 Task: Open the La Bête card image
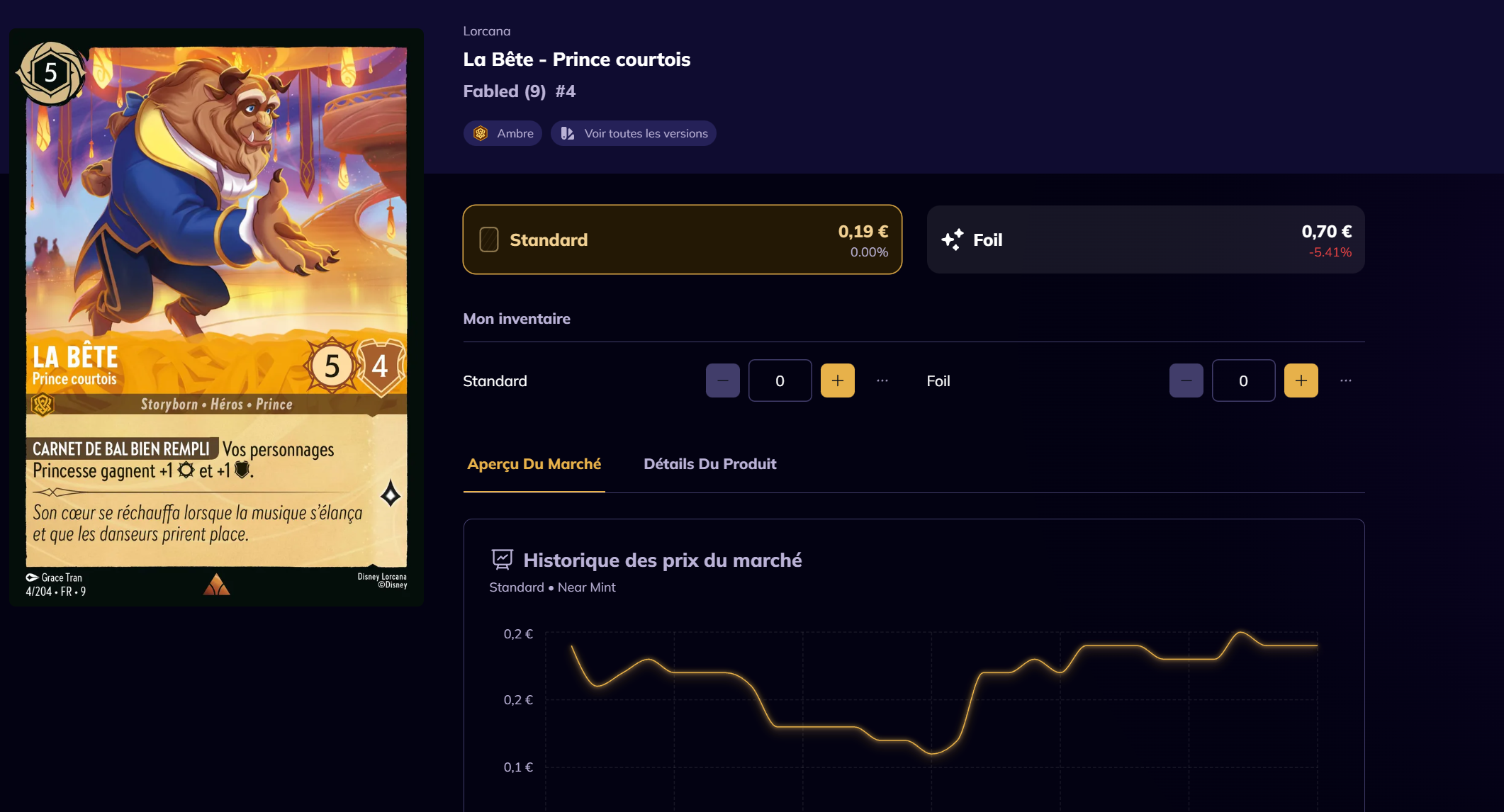coord(217,317)
